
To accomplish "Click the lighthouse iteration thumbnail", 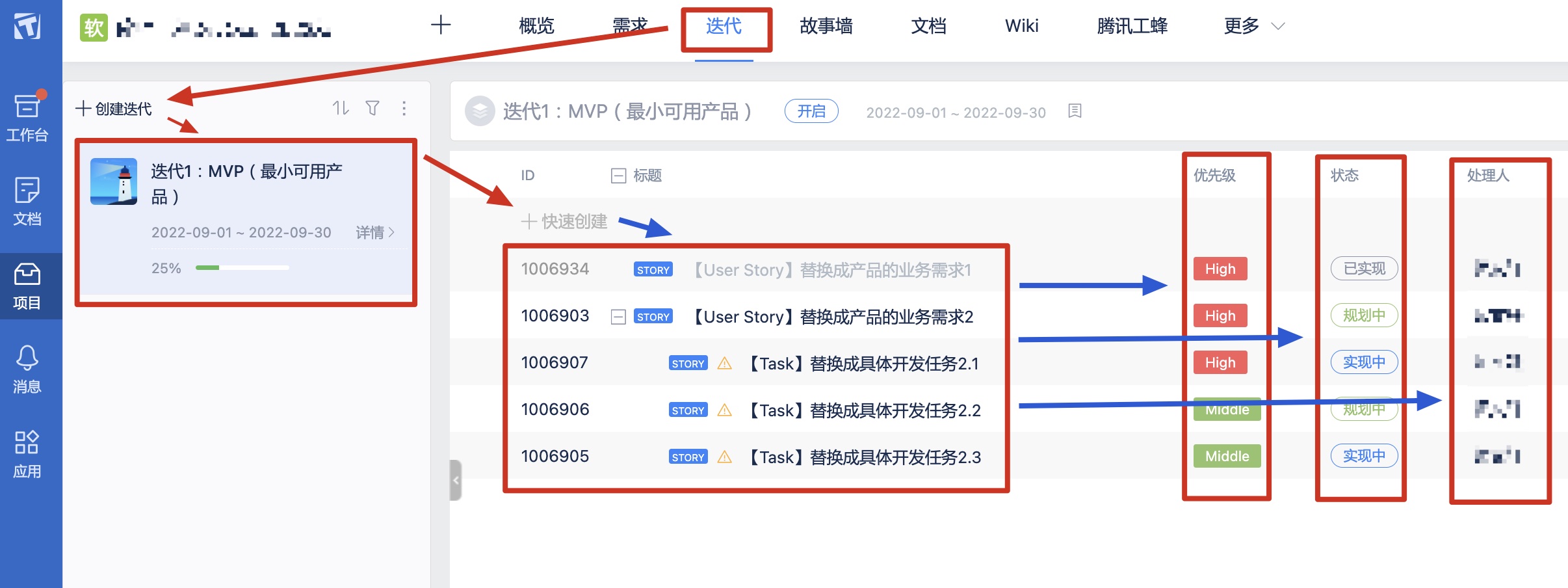I will click(x=114, y=181).
